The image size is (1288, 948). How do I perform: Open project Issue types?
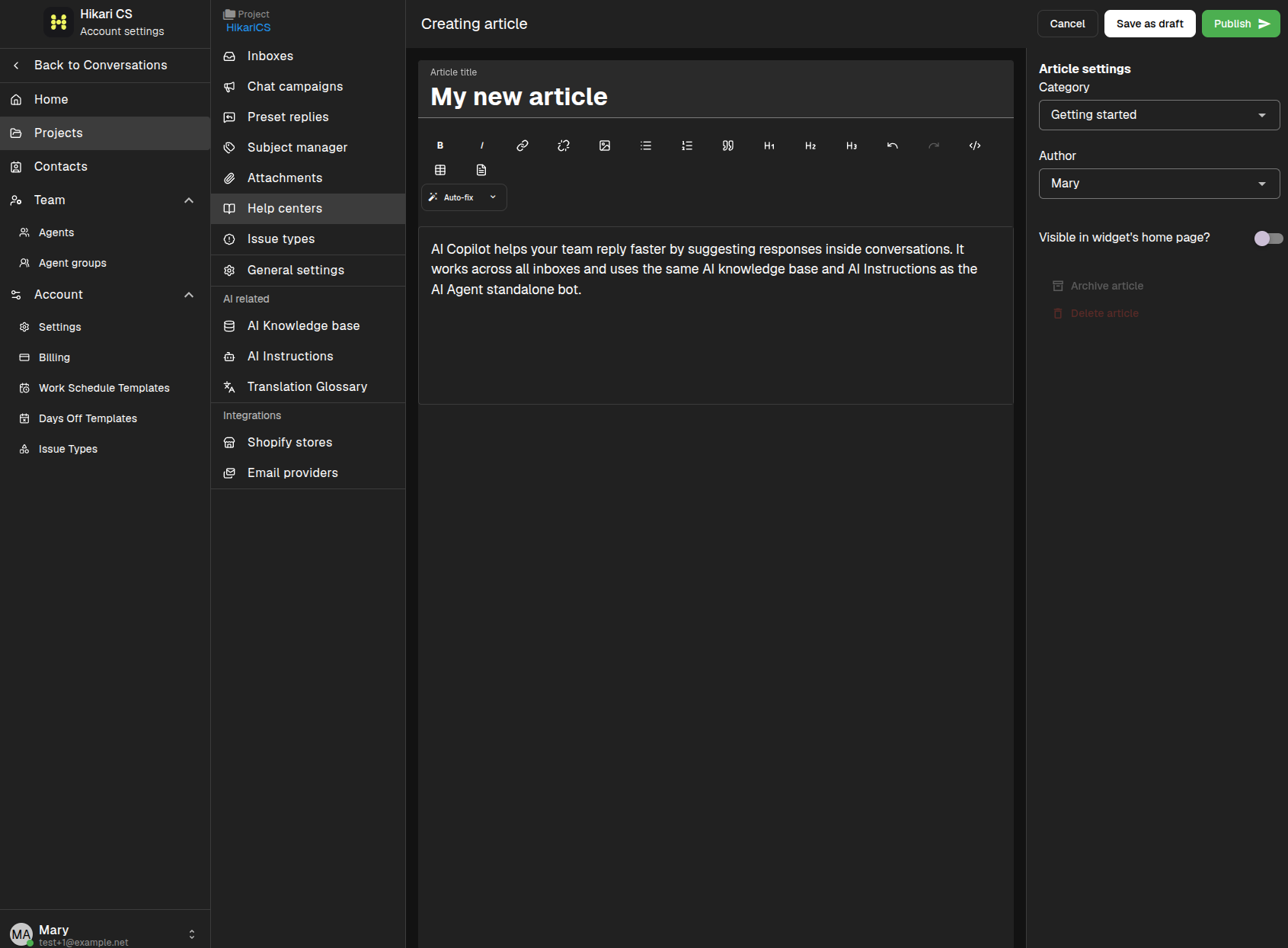click(308, 239)
